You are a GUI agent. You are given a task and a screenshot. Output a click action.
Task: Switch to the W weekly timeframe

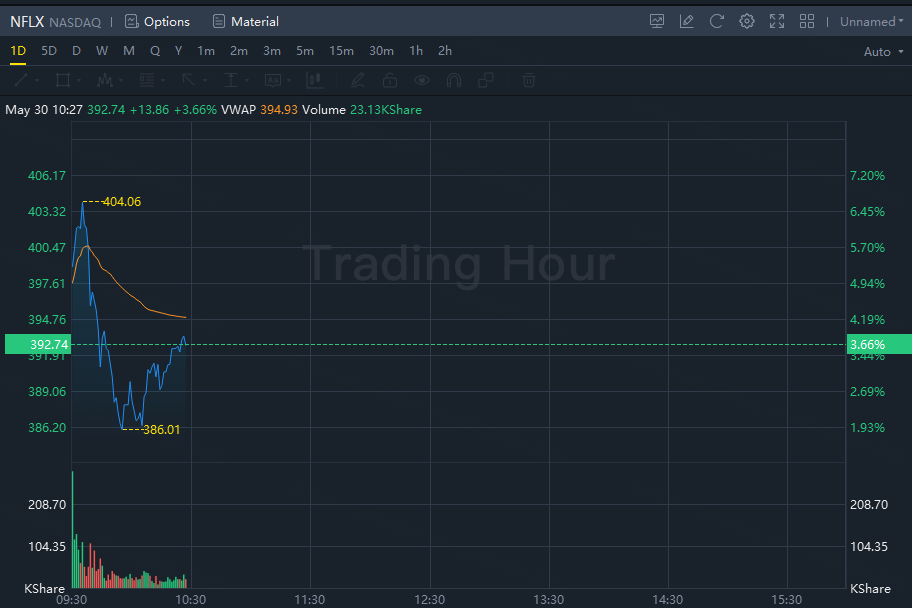pos(102,51)
